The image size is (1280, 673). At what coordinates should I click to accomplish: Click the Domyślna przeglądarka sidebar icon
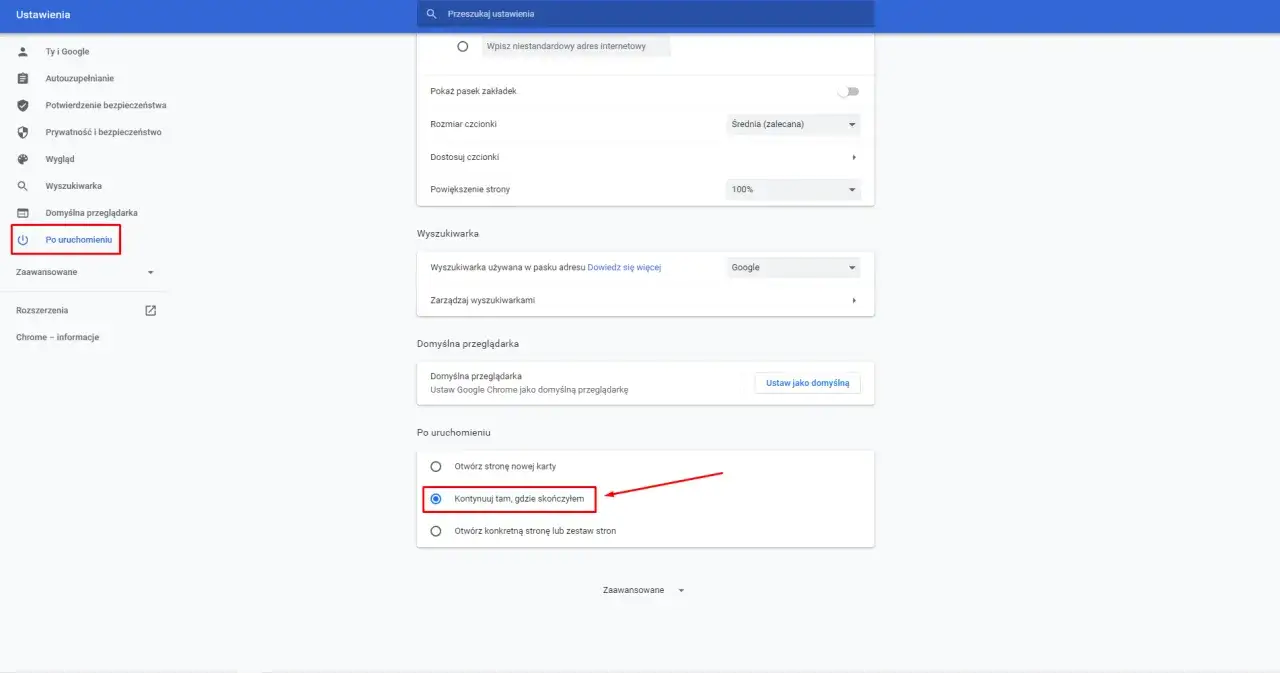(x=22, y=212)
